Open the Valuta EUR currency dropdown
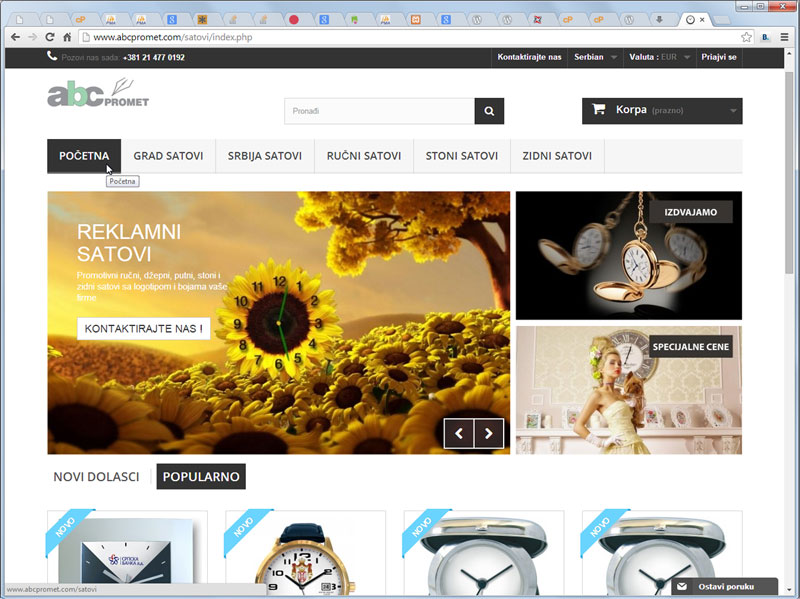The height and width of the screenshot is (599, 800). [x=660, y=57]
